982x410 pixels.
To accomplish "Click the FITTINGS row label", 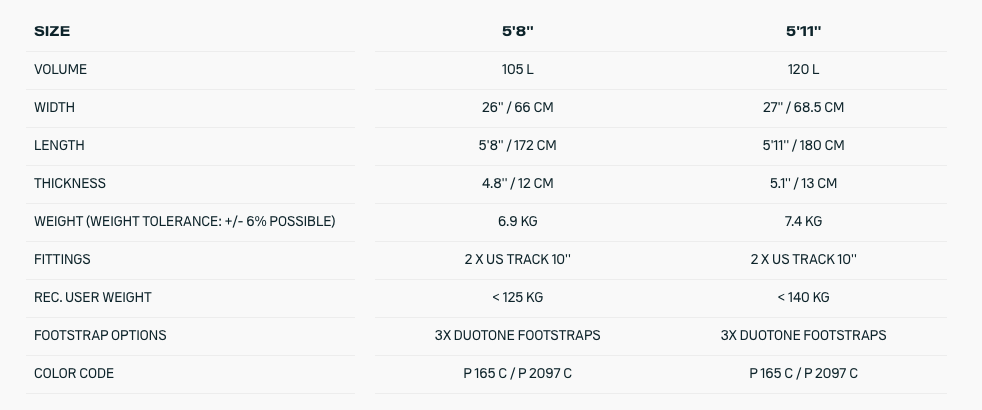I will coord(62,259).
